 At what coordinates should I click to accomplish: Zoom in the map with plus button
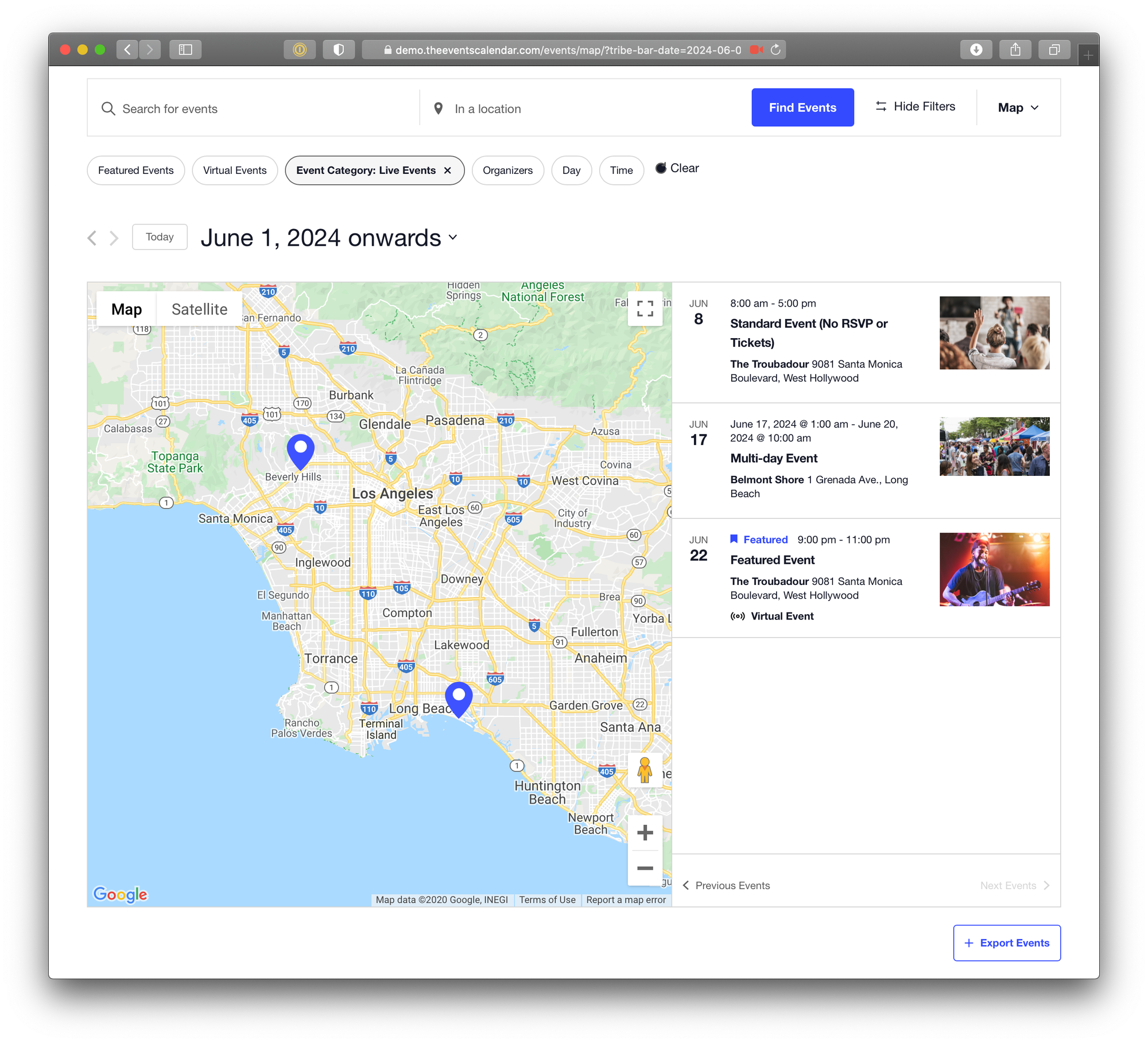coord(645,832)
